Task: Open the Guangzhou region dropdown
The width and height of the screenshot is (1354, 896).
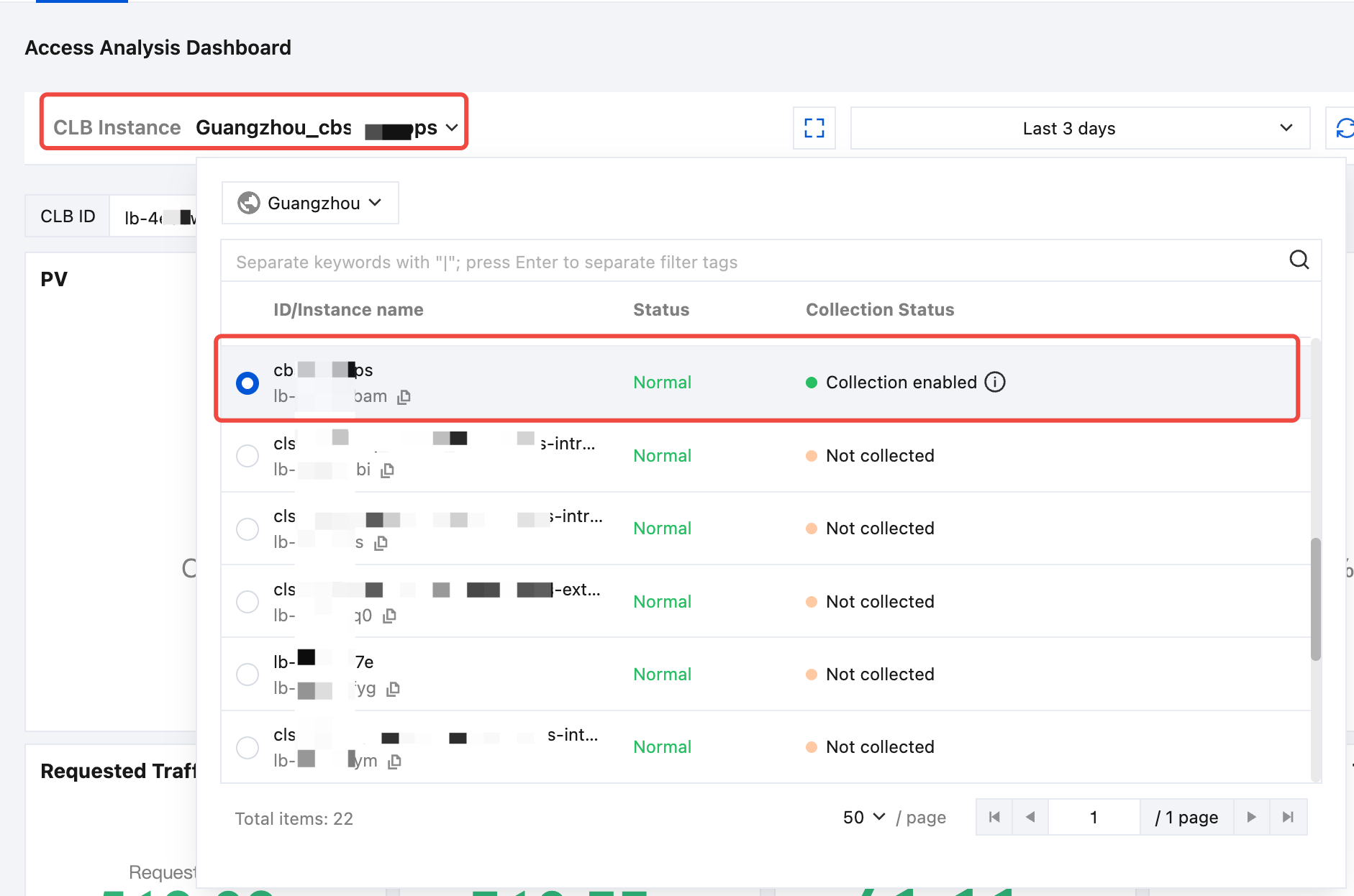Action: [x=310, y=204]
